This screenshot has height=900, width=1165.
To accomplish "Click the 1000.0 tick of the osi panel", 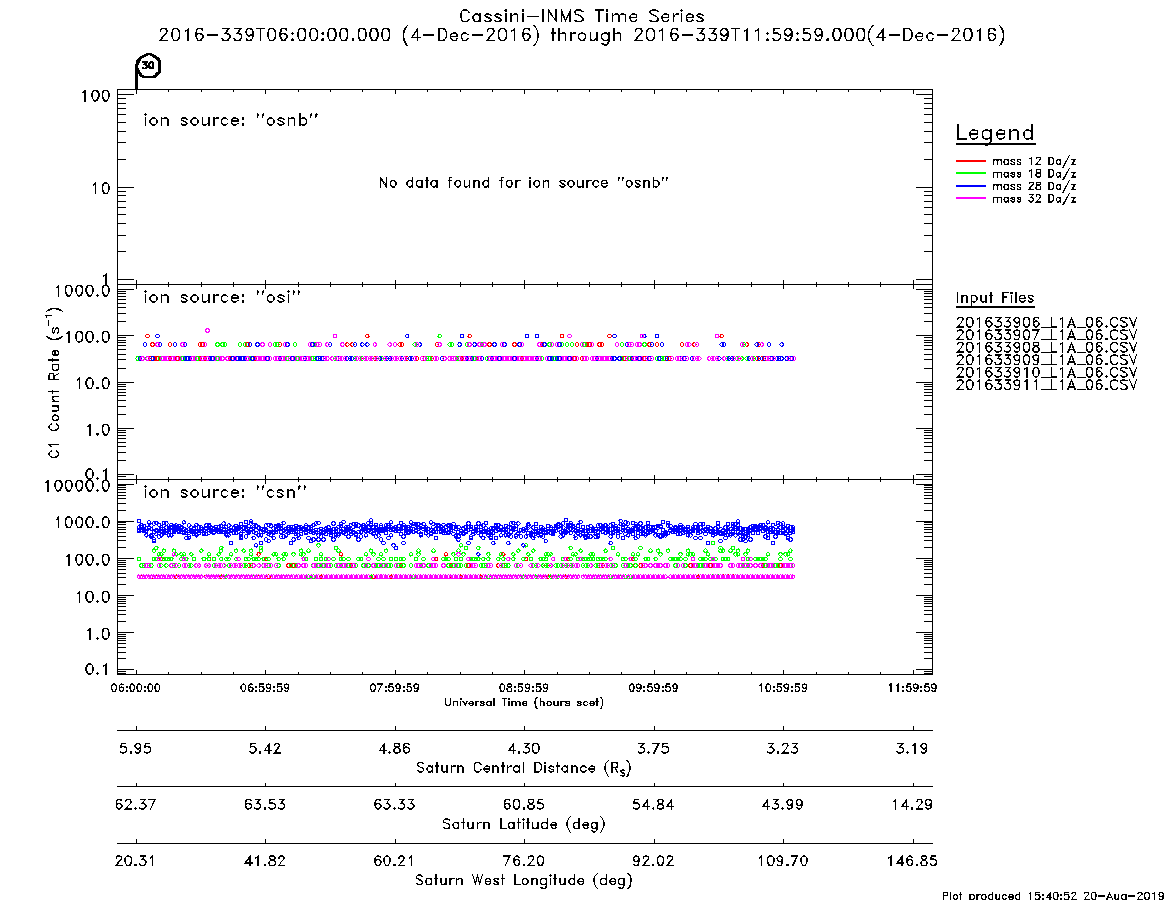I will click(82, 291).
